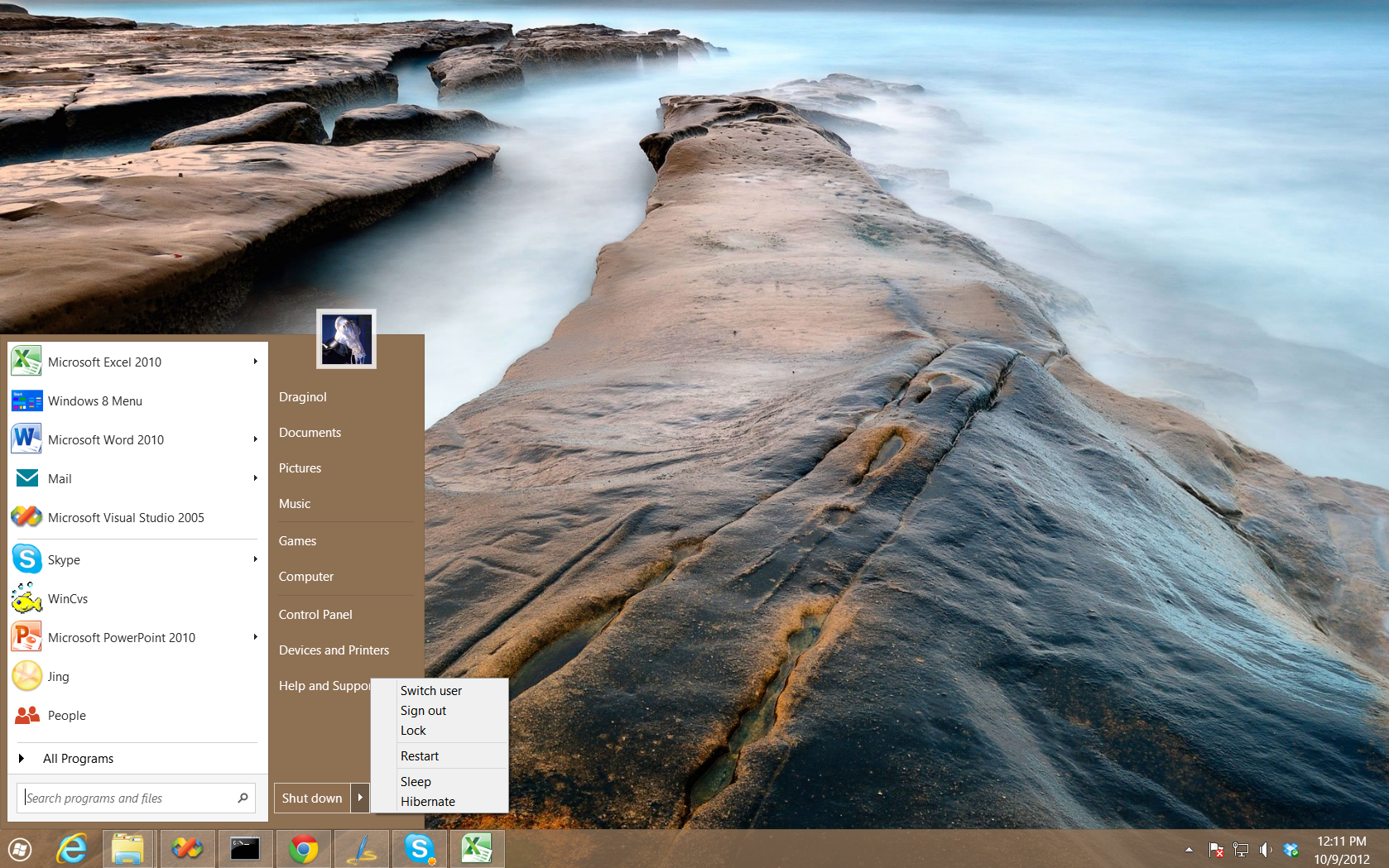Open Jing from the Start menu
The width and height of the screenshot is (1389, 868).
point(58,677)
